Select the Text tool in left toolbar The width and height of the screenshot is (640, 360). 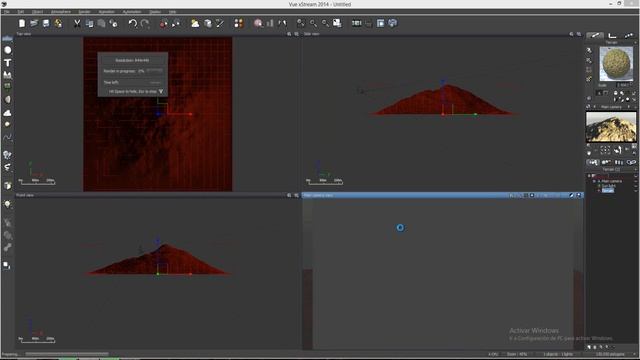[x=7, y=62]
